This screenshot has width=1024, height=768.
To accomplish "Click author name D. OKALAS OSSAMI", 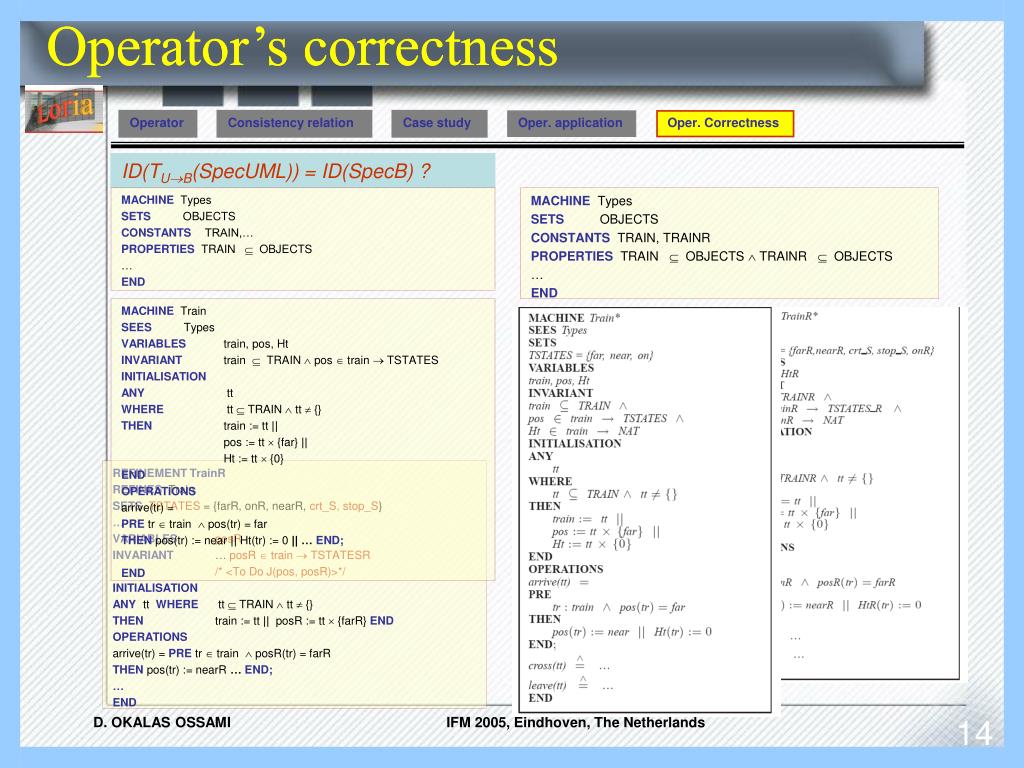I will (x=162, y=722).
